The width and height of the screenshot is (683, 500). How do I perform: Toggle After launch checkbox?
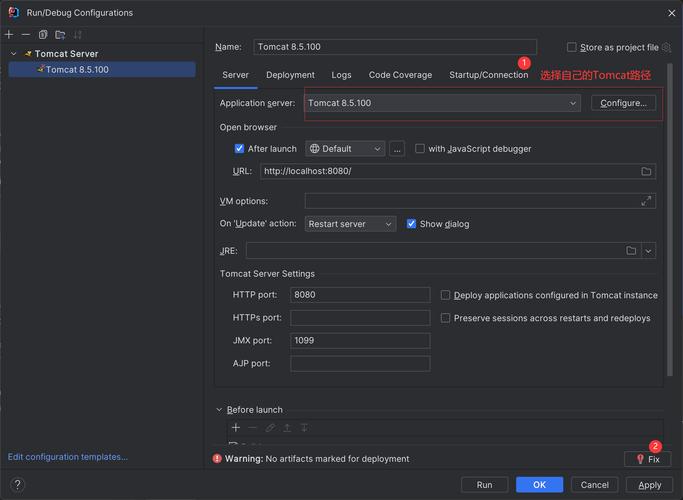(239, 149)
